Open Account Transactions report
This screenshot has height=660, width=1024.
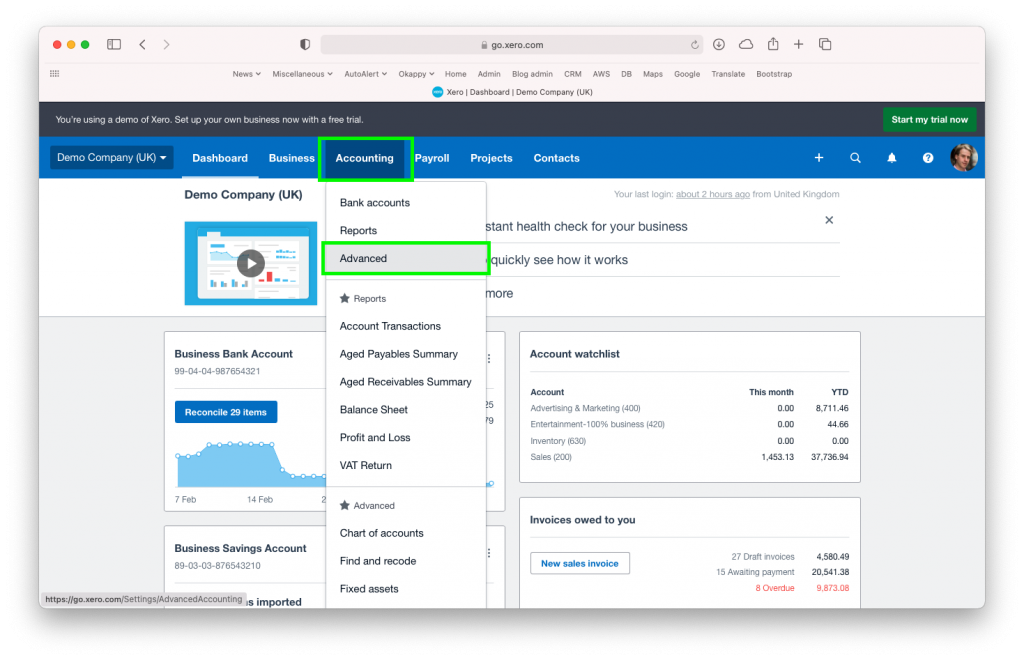[406, 326]
